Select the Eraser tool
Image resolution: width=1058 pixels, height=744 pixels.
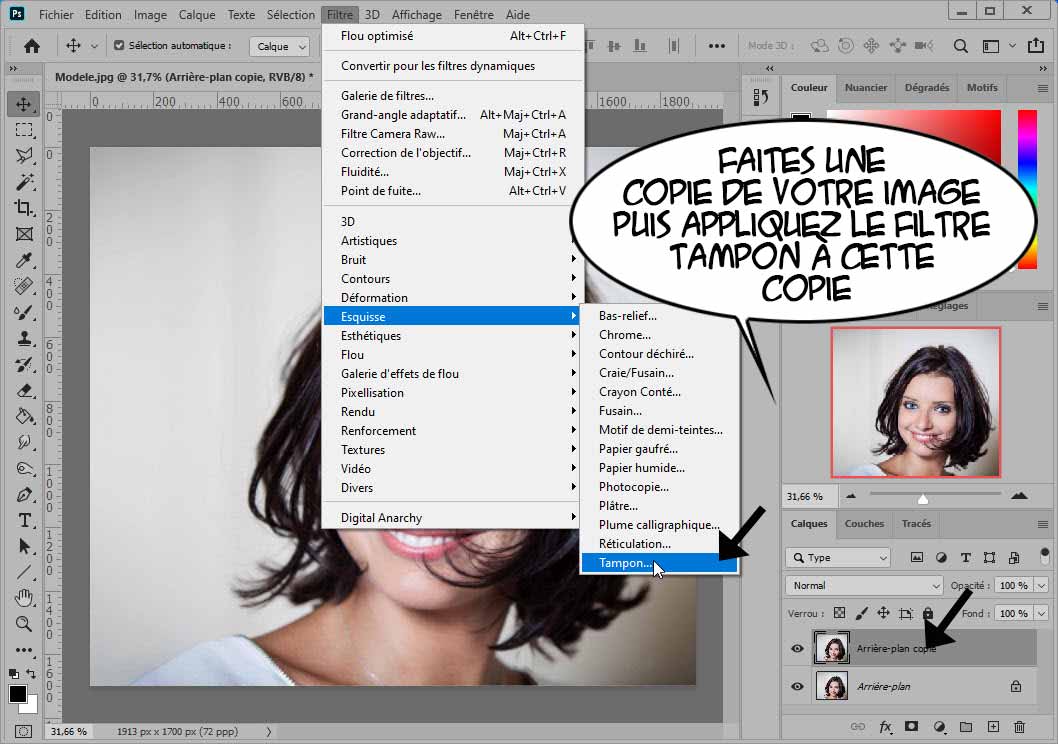pyautogui.click(x=24, y=391)
